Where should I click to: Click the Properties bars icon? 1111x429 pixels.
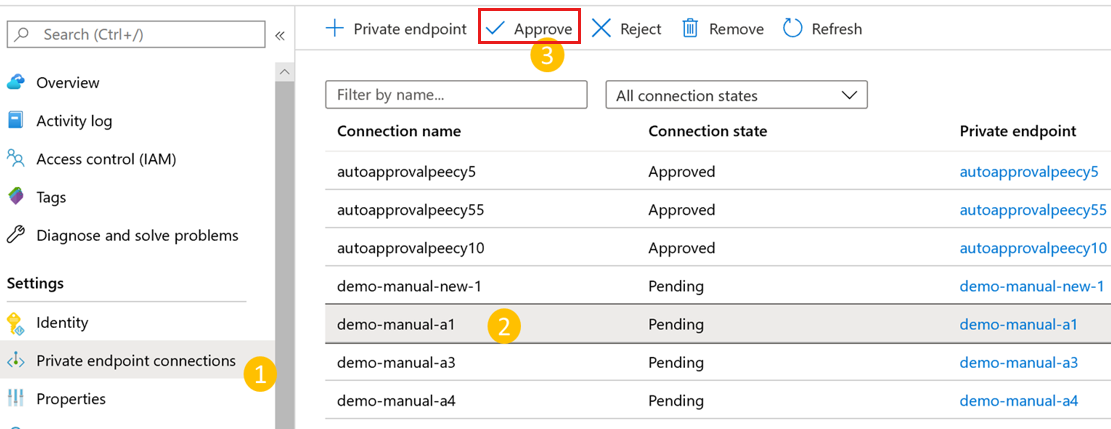[16, 399]
